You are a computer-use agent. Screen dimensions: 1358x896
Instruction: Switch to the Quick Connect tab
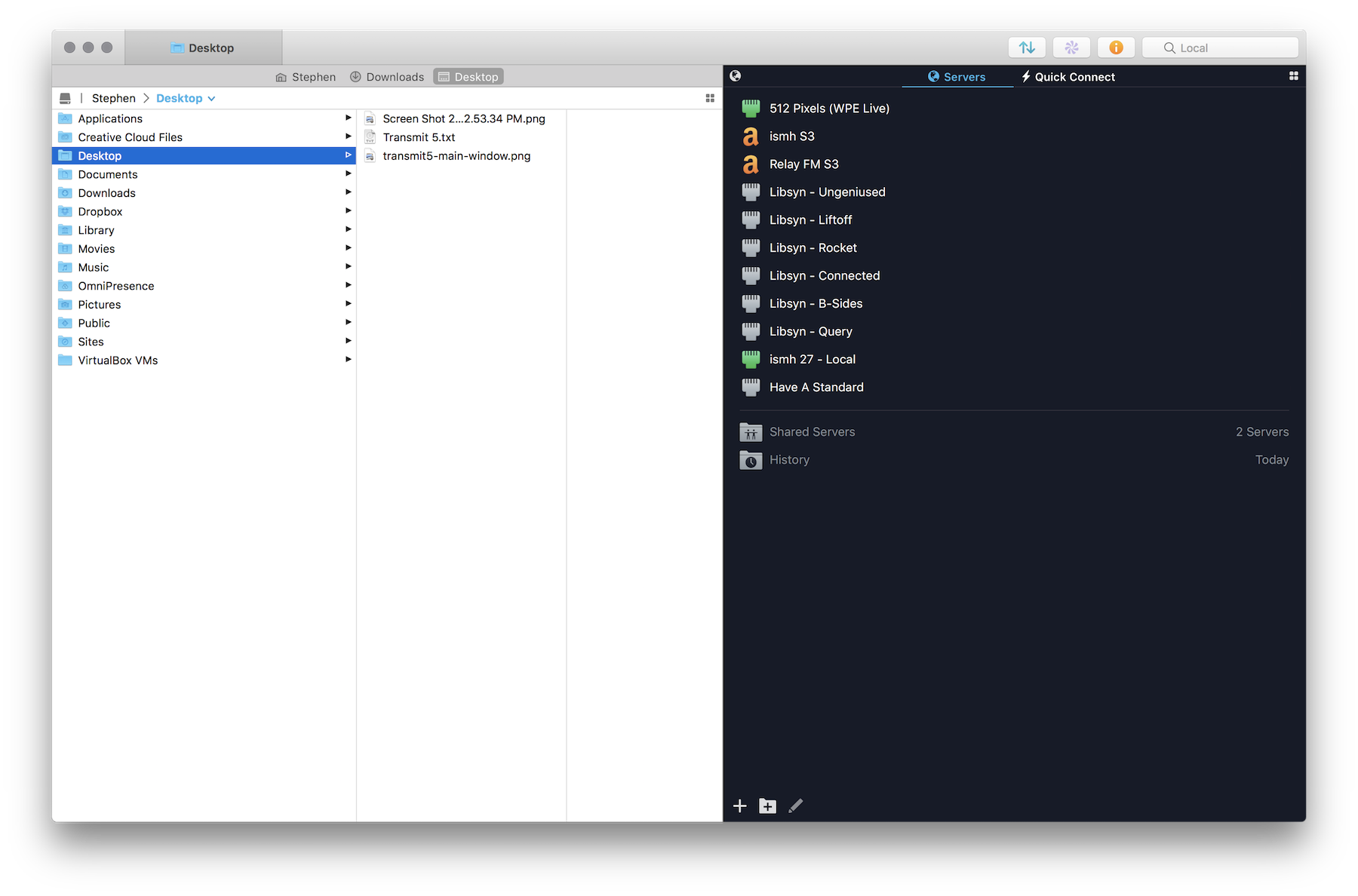(x=1068, y=76)
